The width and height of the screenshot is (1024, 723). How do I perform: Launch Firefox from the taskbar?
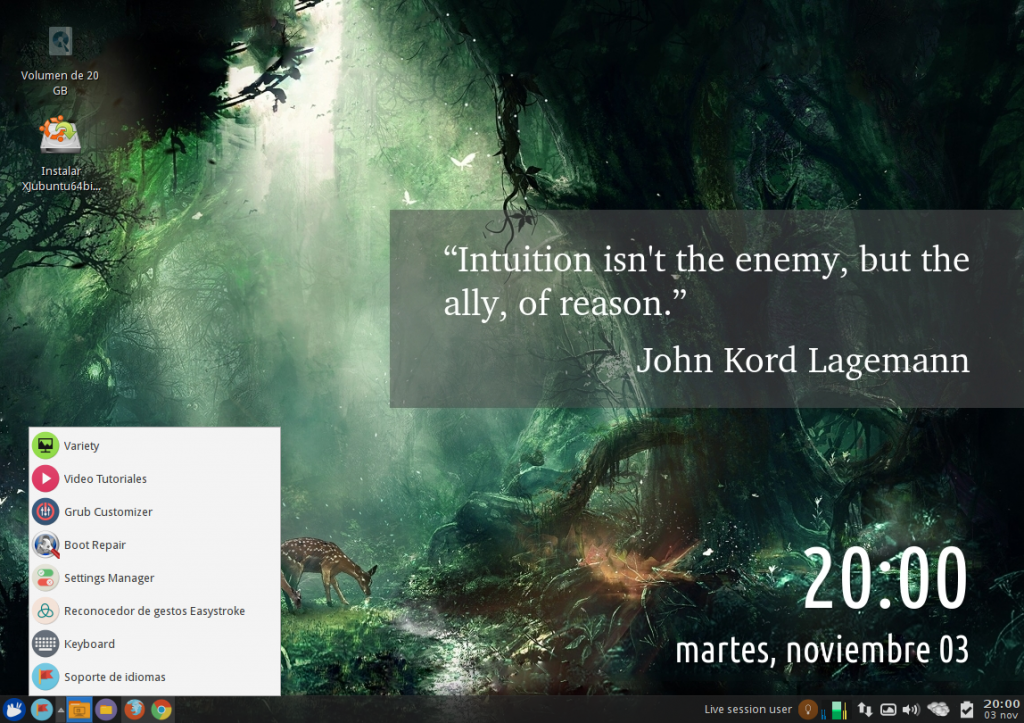[134, 709]
